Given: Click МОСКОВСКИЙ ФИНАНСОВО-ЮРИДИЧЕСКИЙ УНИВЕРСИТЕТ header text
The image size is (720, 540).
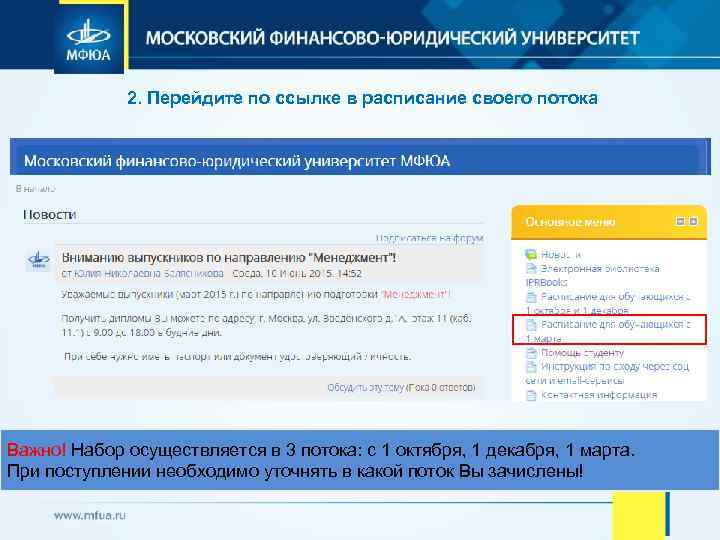Looking at the screenshot, I should (x=393, y=38).
